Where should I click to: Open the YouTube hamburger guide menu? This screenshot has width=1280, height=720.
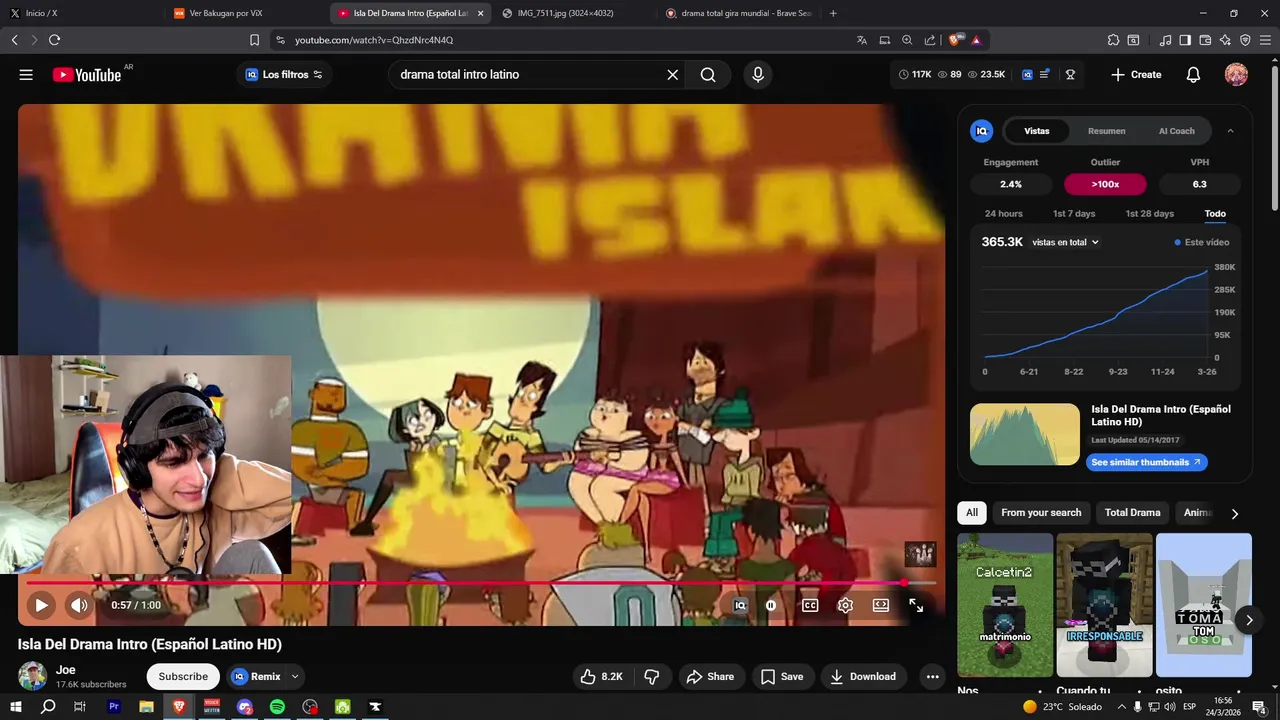26,75
